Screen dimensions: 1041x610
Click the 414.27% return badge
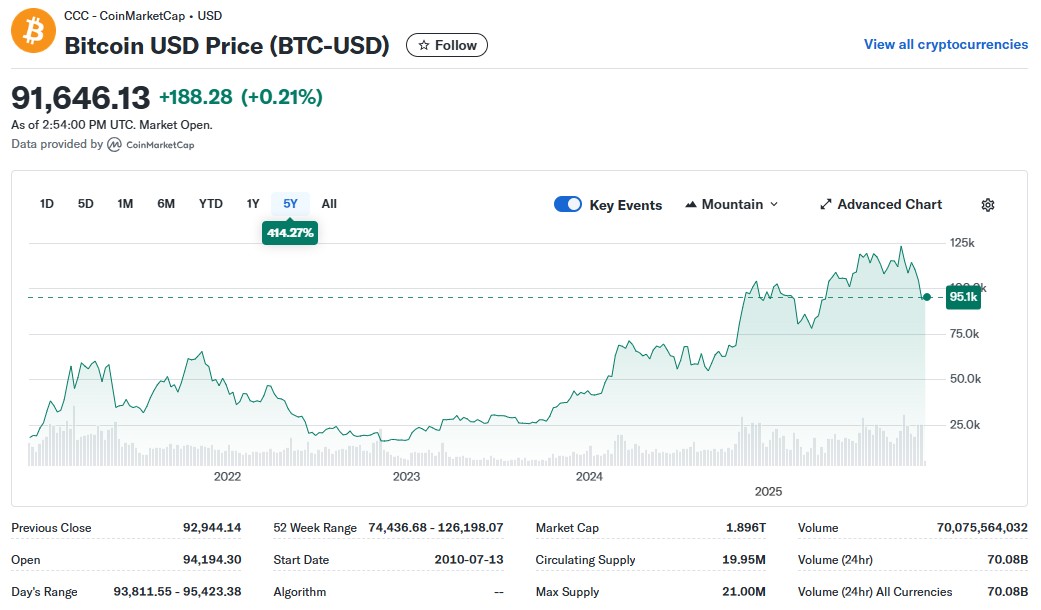pyautogui.click(x=290, y=233)
